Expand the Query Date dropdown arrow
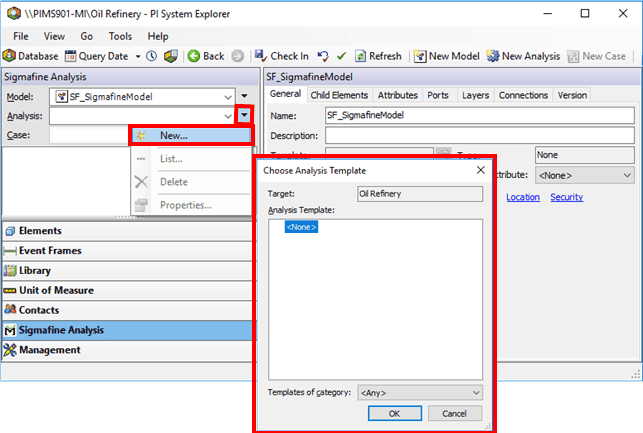This screenshot has width=643, height=433. pos(138,57)
